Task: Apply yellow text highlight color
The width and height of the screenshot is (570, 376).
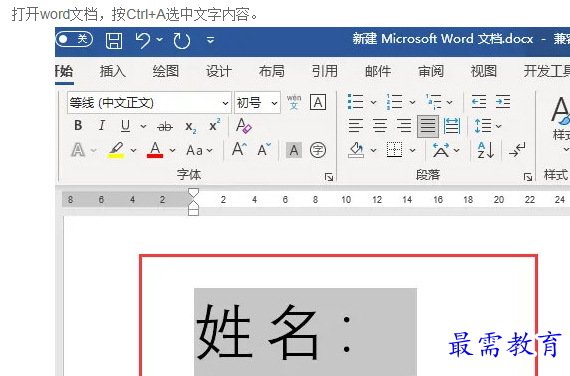Action: click(x=116, y=150)
